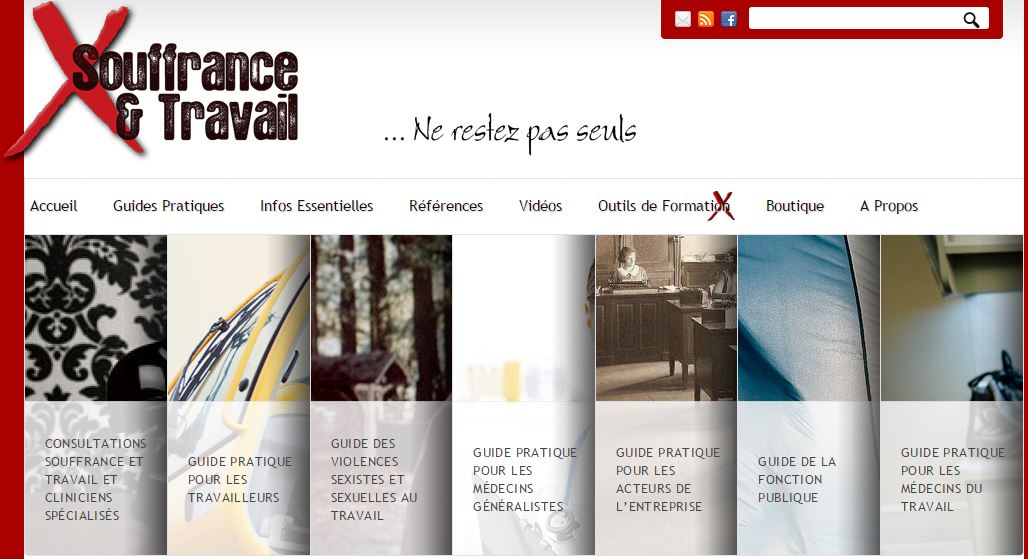Open the Vidéos menu item
Viewport: 1028px width, 559px height.
[540, 206]
